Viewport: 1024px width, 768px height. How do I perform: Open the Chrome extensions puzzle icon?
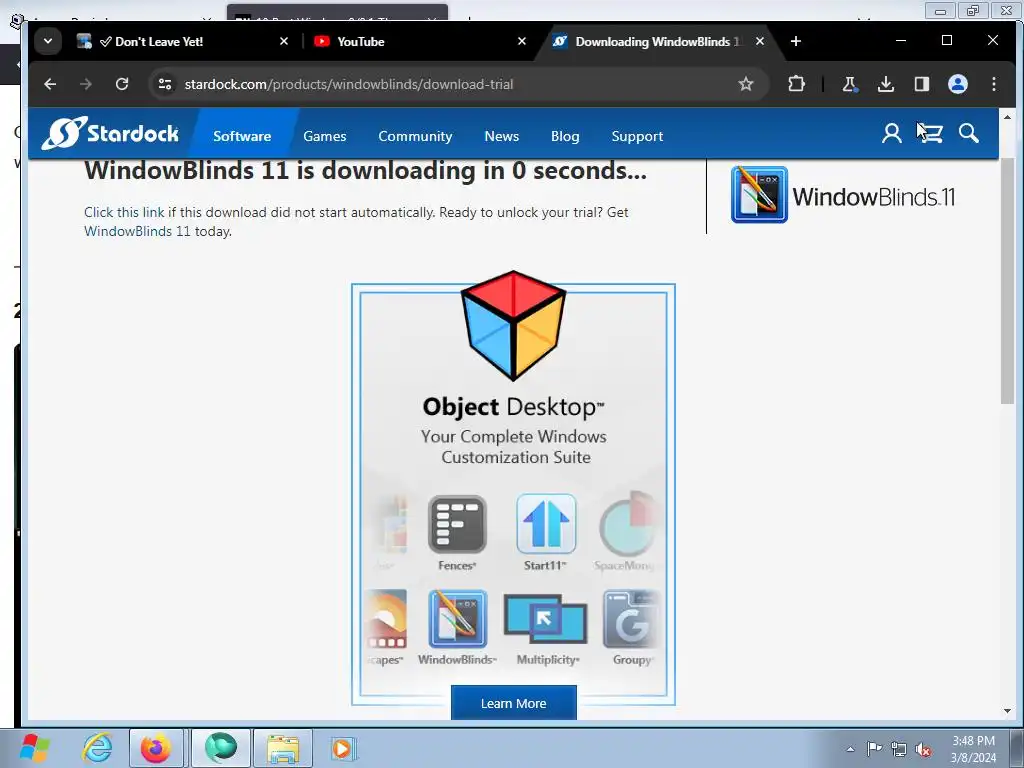coord(796,84)
